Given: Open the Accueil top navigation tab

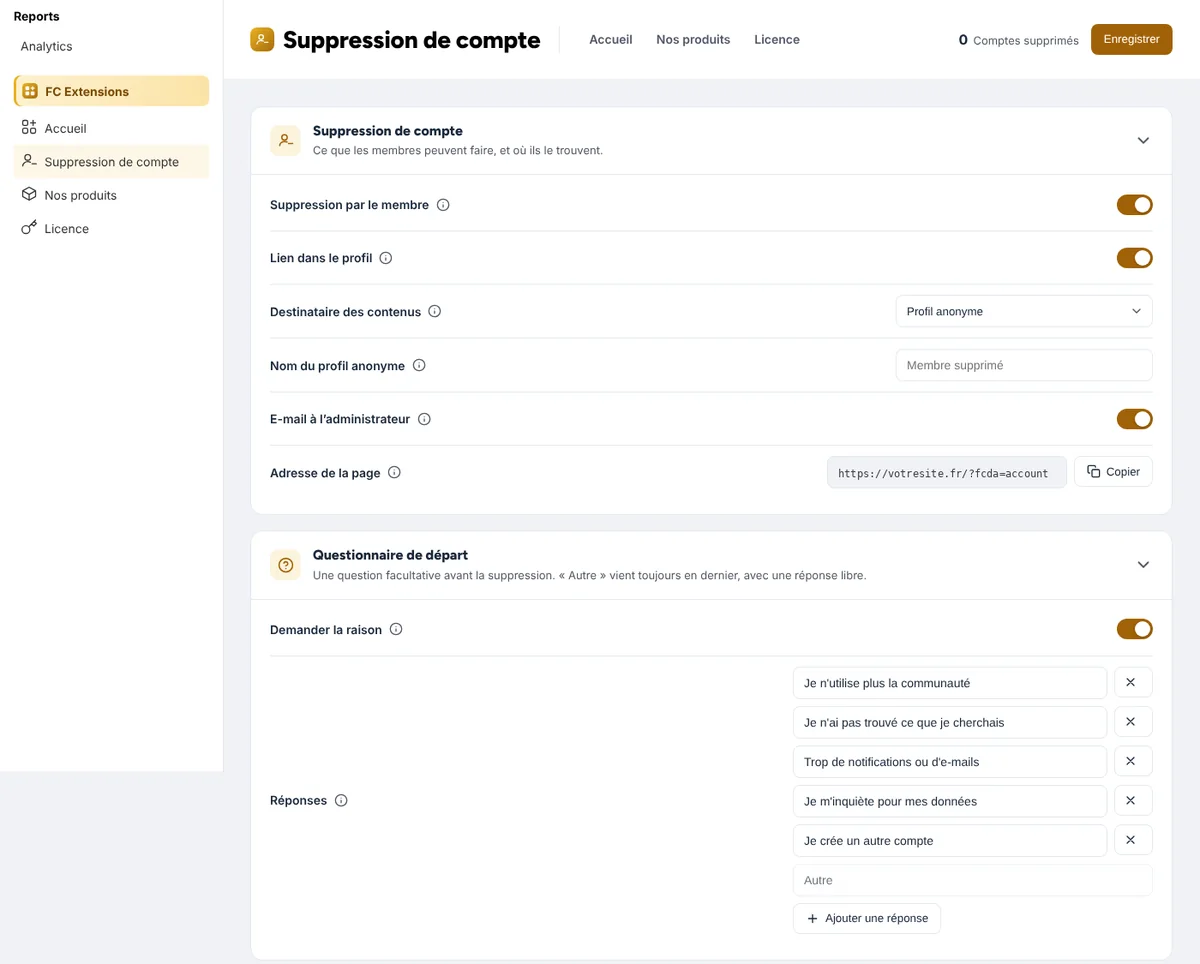Looking at the screenshot, I should 611,40.
